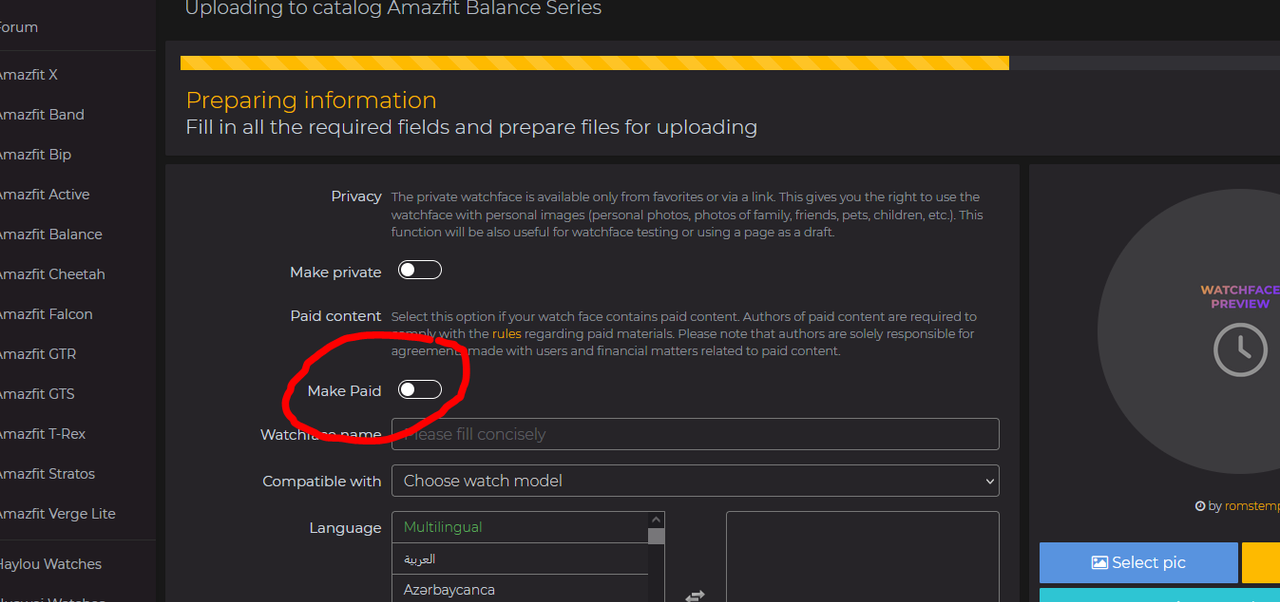
Task: Open the Haylou Watches category
Action: click(x=50, y=564)
